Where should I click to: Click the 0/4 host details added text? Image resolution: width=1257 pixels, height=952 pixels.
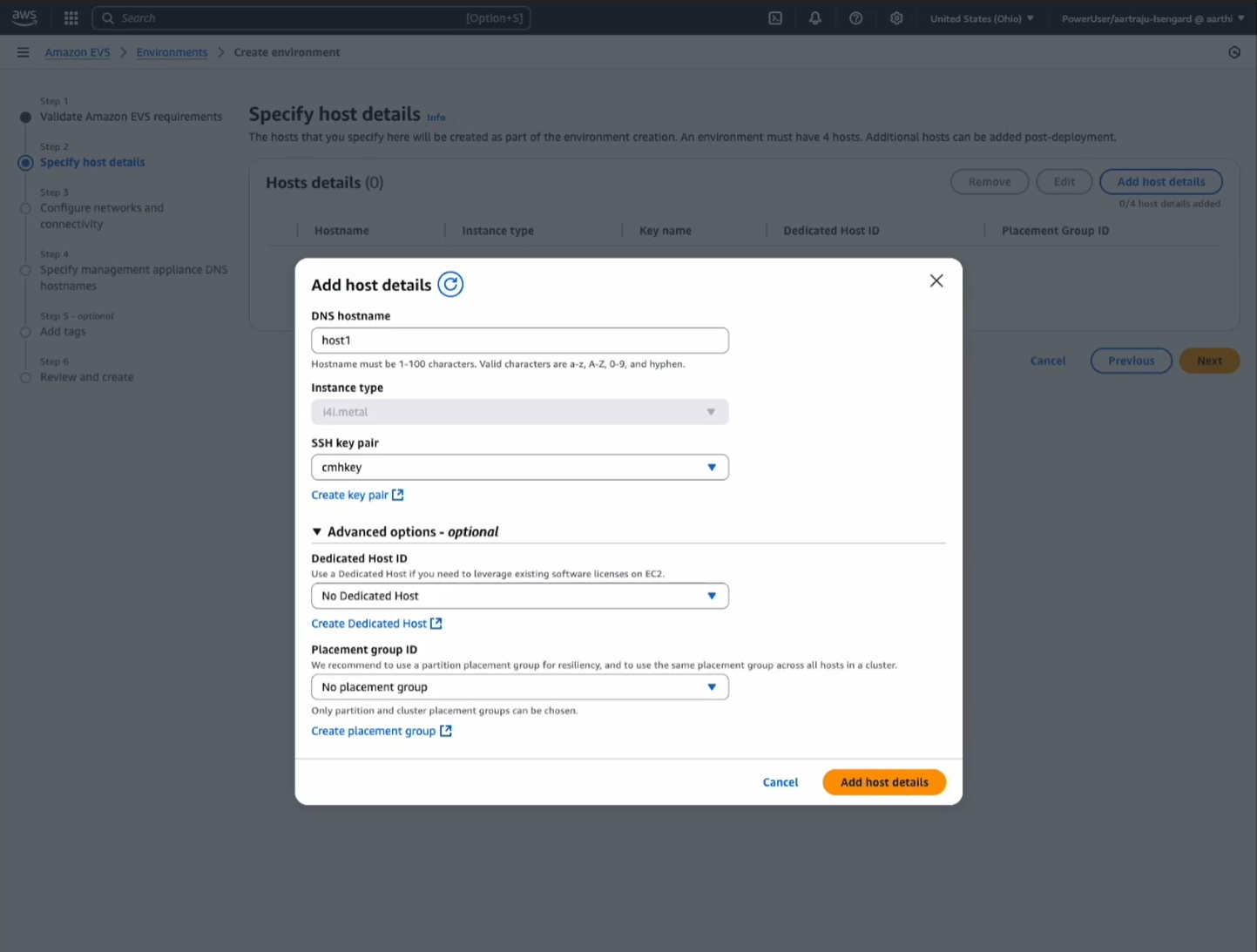pos(1170,204)
